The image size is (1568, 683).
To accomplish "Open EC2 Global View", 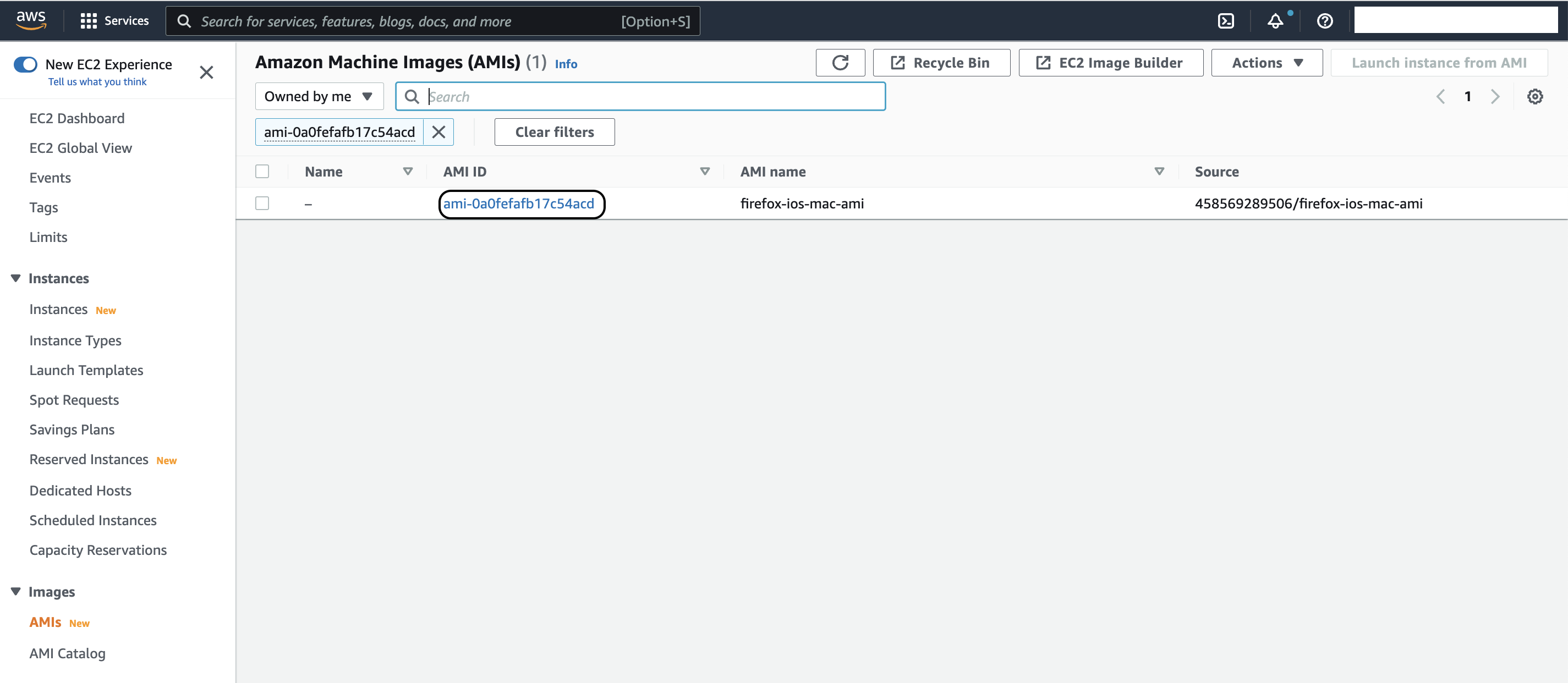I will [80, 148].
